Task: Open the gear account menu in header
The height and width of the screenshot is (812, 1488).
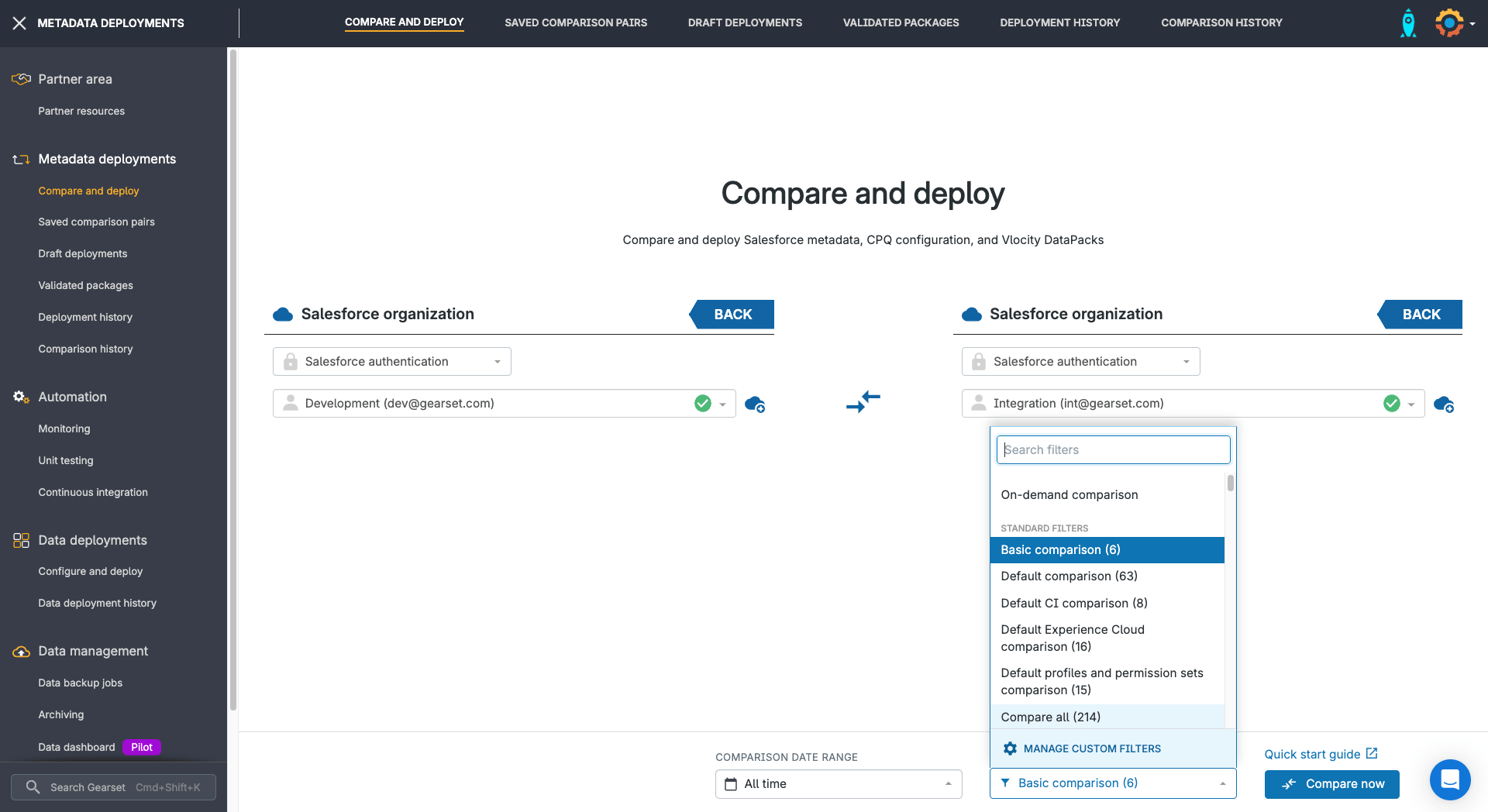Action: (1454, 23)
